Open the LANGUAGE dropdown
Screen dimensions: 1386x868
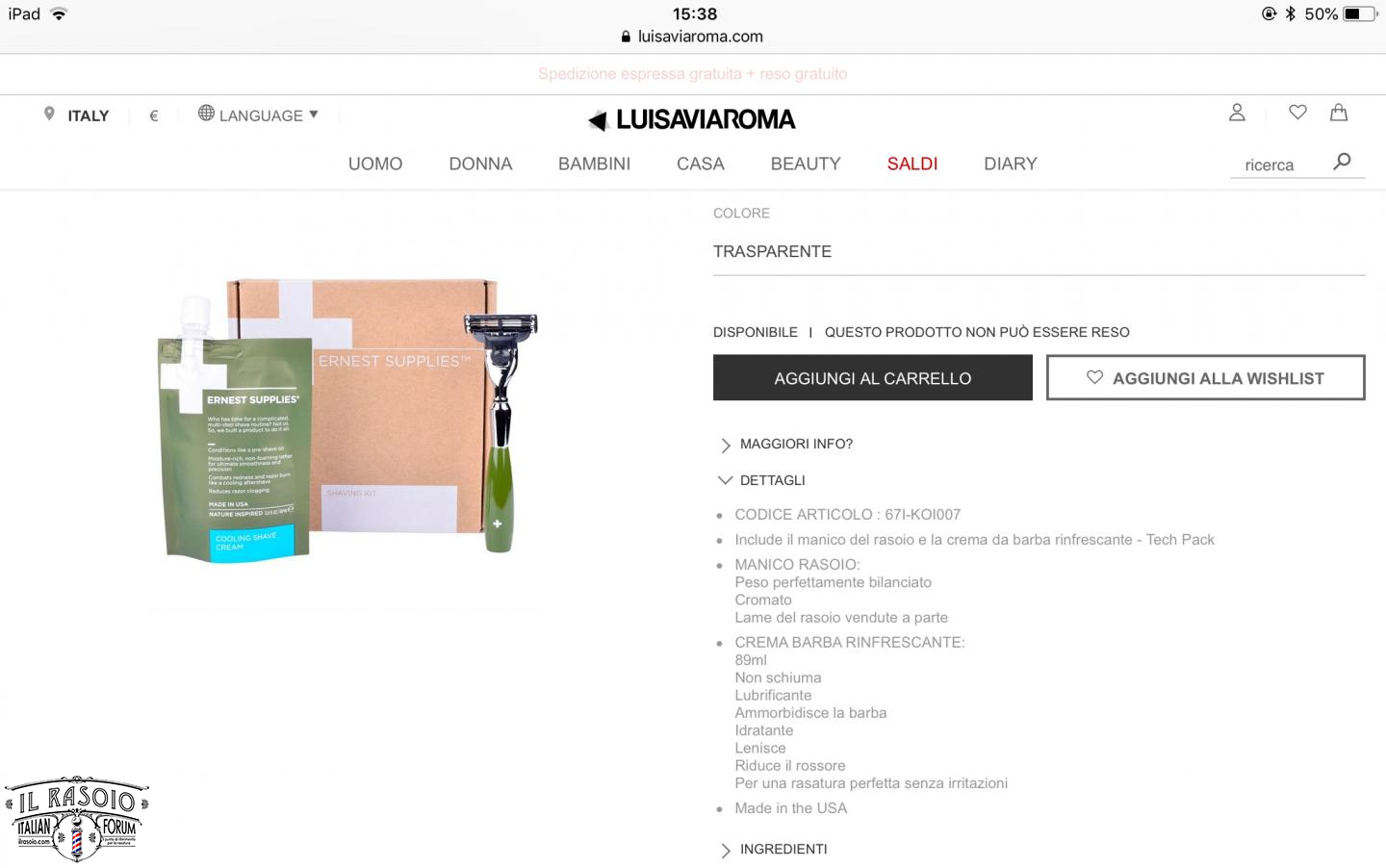258,115
